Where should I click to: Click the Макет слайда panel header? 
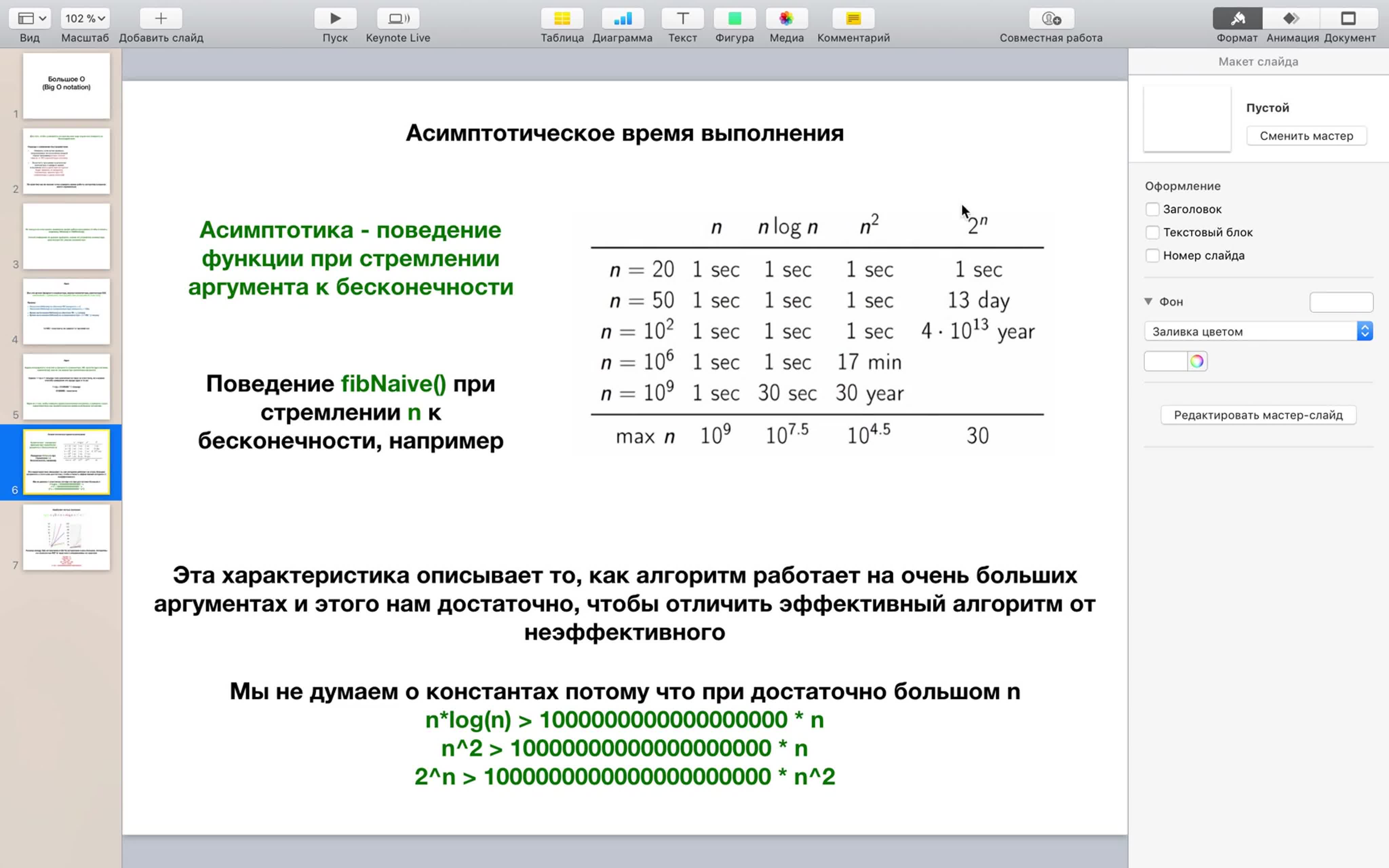tap(1258, 61)
